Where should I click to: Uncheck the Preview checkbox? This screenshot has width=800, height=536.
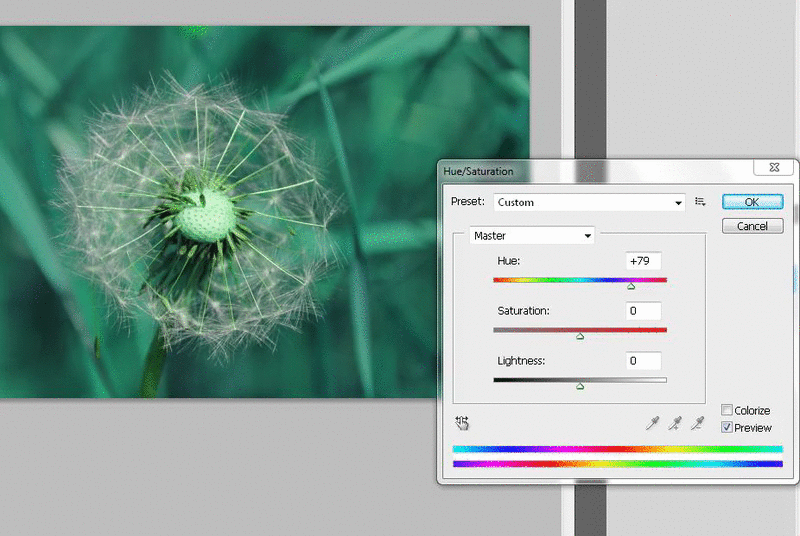coord(727,427)
